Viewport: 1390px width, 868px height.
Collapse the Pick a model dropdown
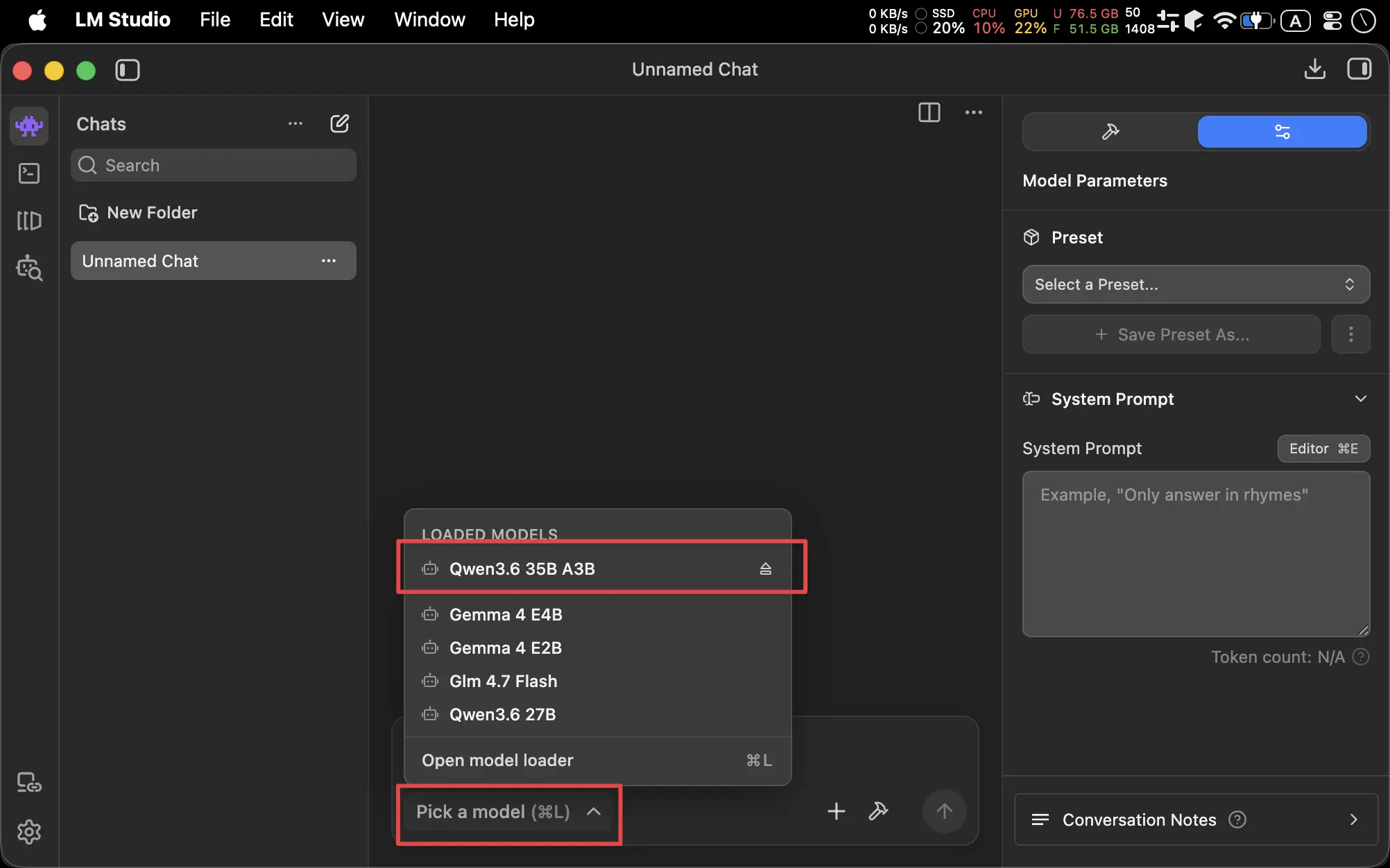tap(509, 812)
